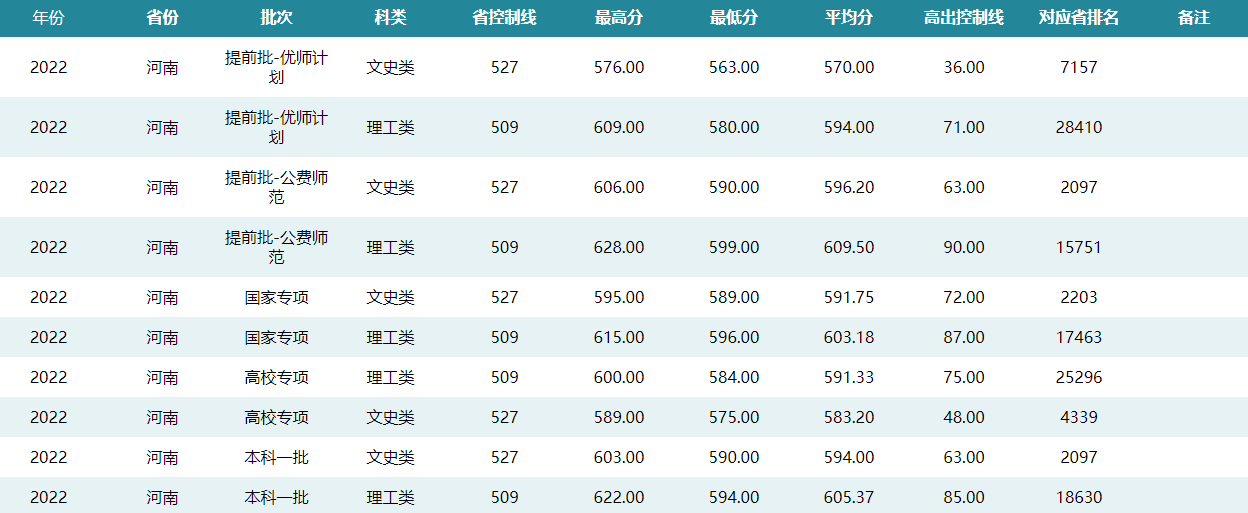The image size is (1248, 513).
Task: Select the 省控制线 column header
Action: tap(504, 18)
